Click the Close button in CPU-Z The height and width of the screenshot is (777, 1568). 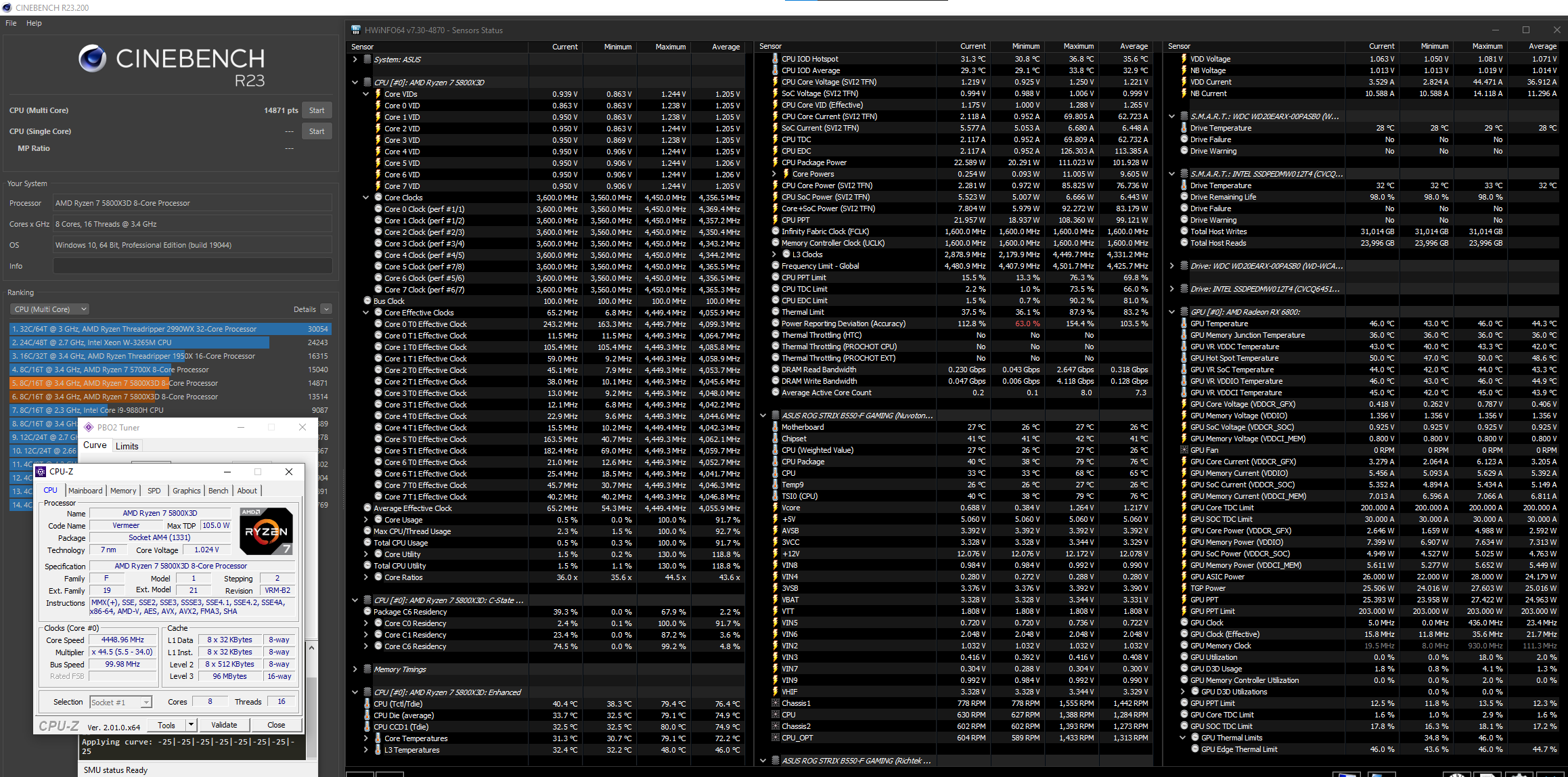(276, 725)
